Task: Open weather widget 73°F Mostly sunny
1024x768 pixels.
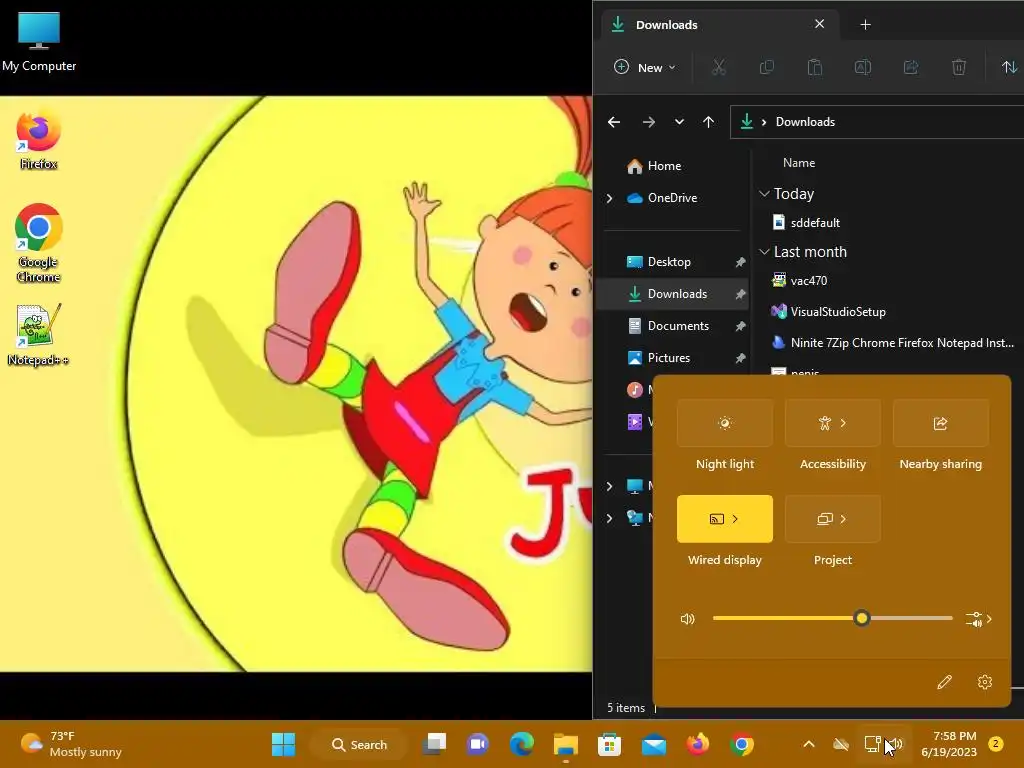Action: point(71,744)
